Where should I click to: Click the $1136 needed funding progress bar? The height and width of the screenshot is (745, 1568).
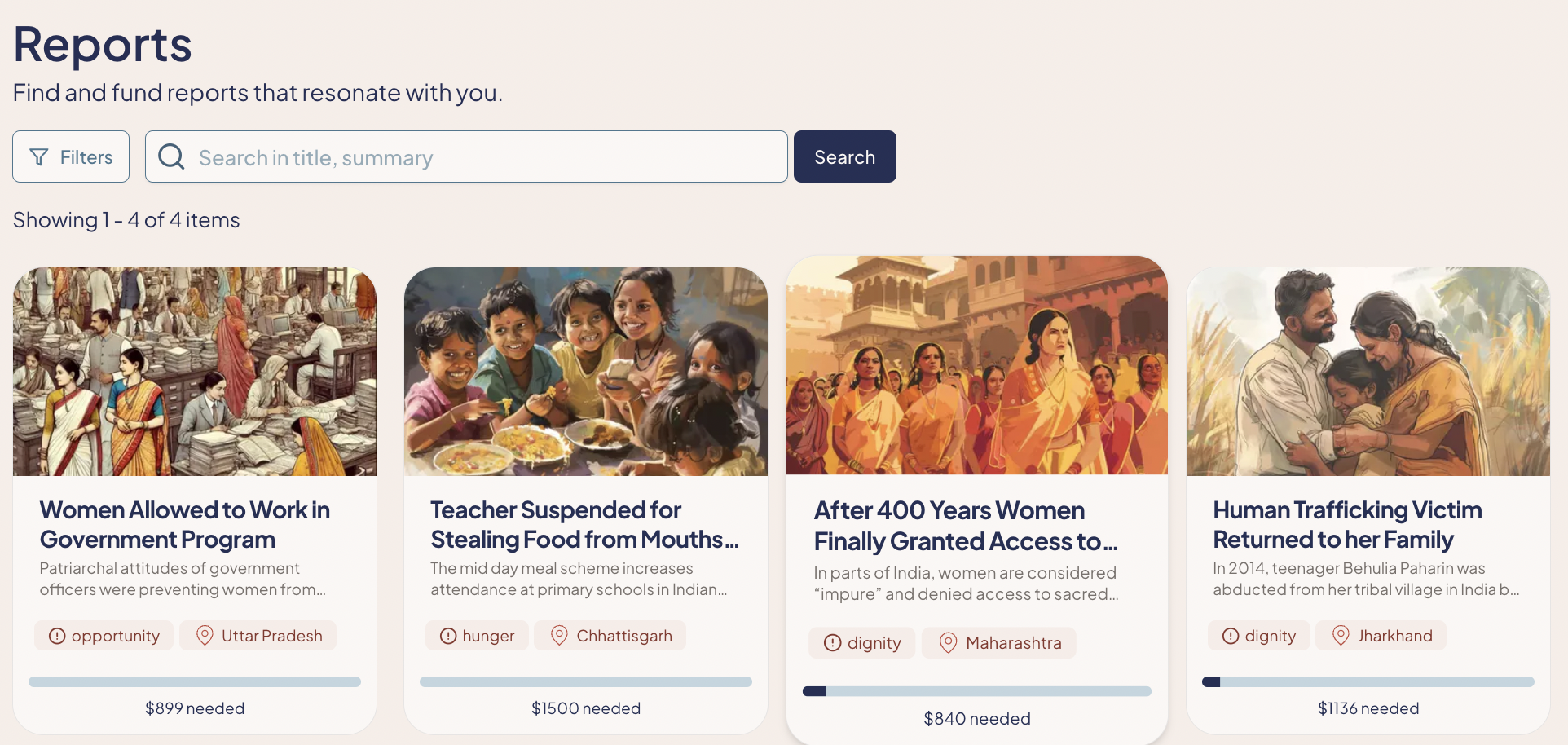pyautogui.click(x=1368, y=681)
